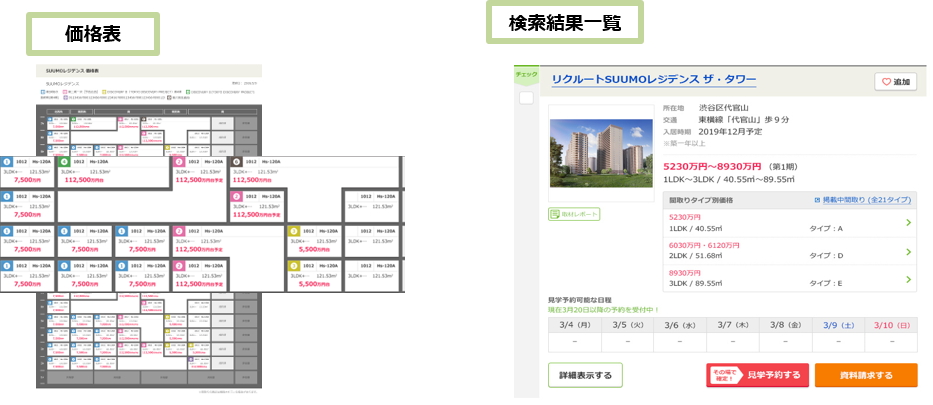Image resolution: width=933 pixels, height=405 pixels.
Task: Click the red 見学予約する button
Action: (x=757, y=375)
